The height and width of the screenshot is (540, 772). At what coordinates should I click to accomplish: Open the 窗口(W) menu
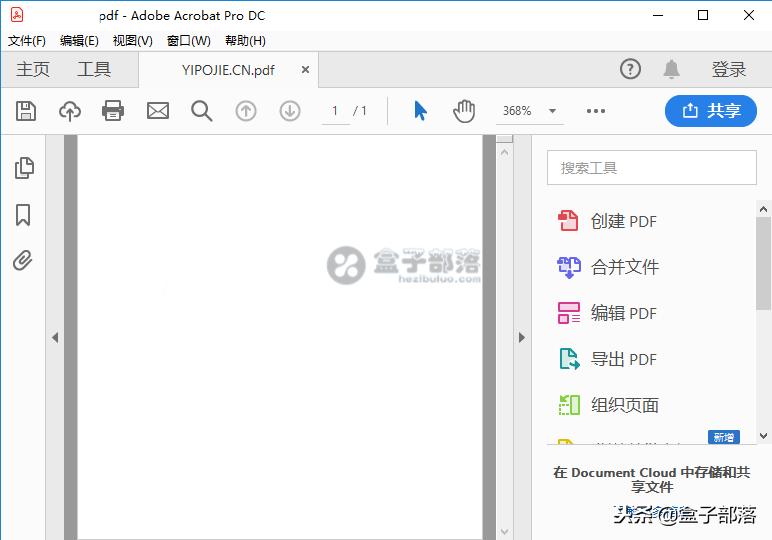(x=189, y=41)
